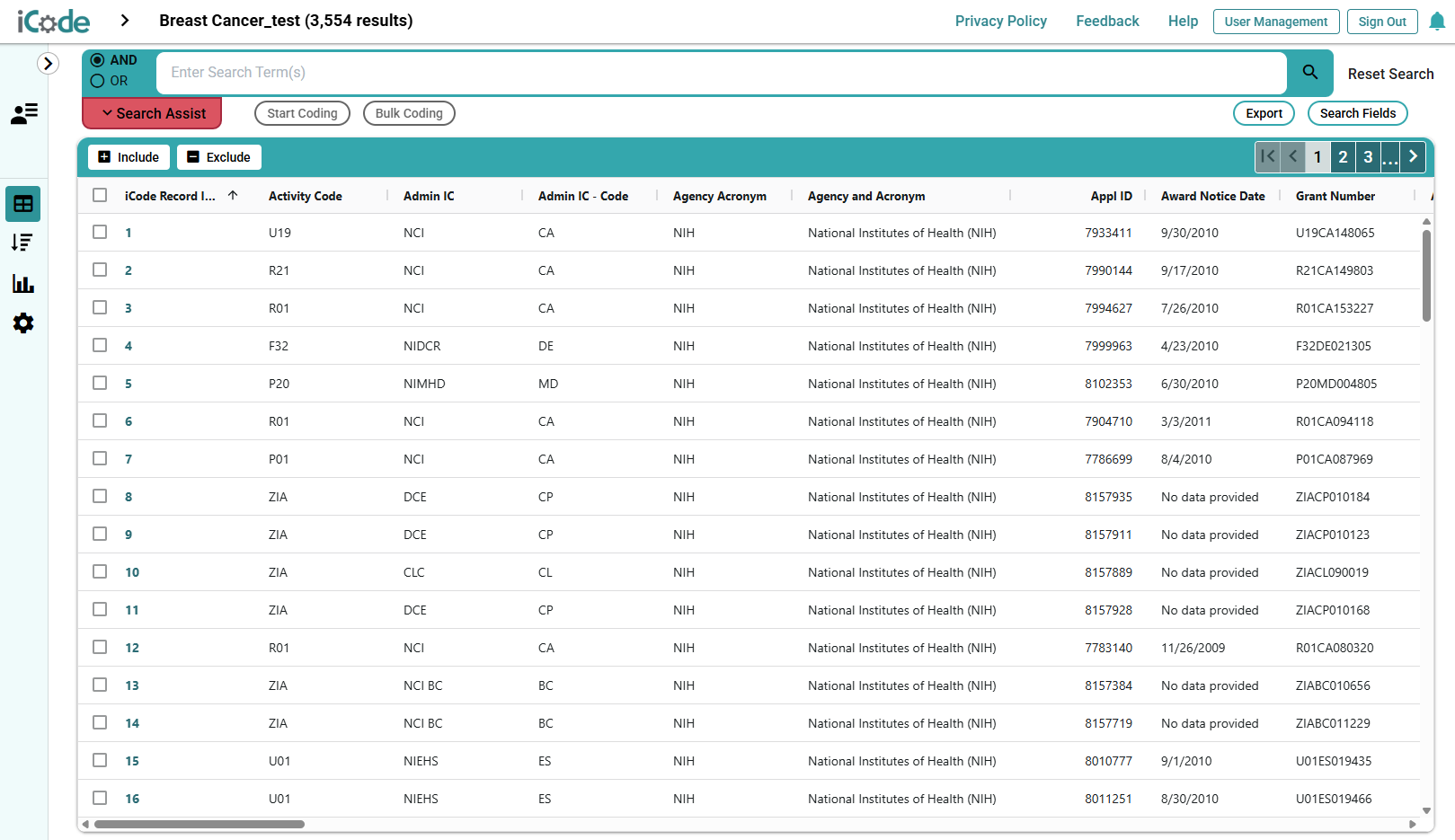Open the user list sidebar icon

[23, 114]
